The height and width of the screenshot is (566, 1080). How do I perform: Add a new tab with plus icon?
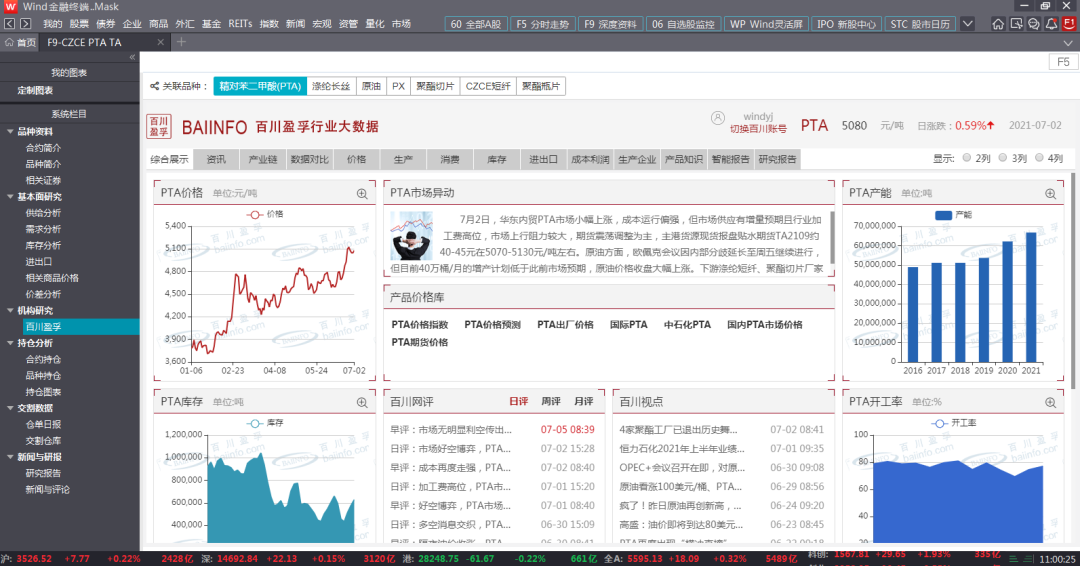pos(181,42)
